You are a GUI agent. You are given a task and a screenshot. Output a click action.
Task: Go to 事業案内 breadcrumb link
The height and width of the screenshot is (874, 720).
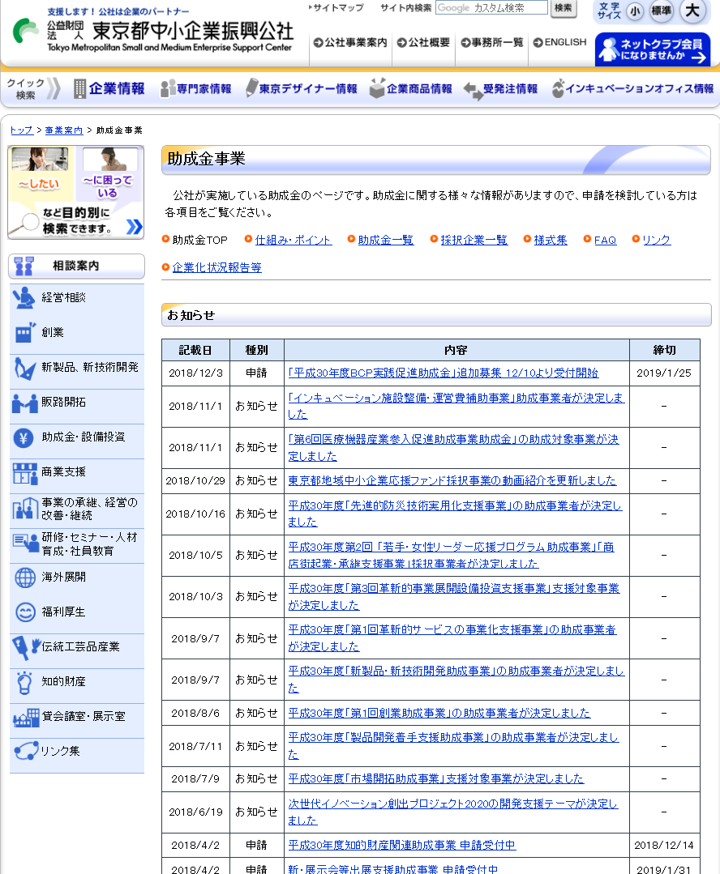(64, 130)
